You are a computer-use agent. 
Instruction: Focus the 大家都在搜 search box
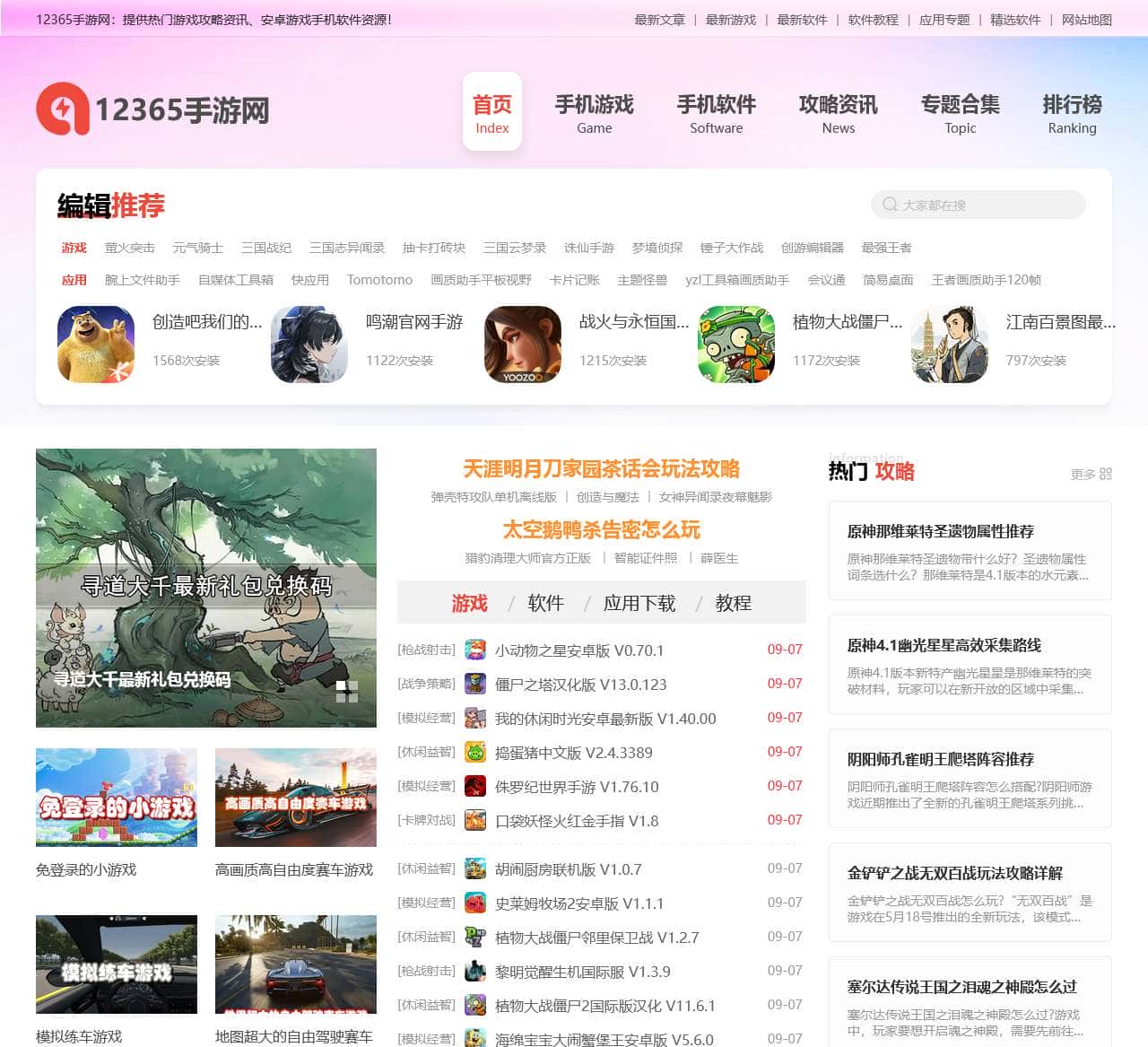click(978, 205)
